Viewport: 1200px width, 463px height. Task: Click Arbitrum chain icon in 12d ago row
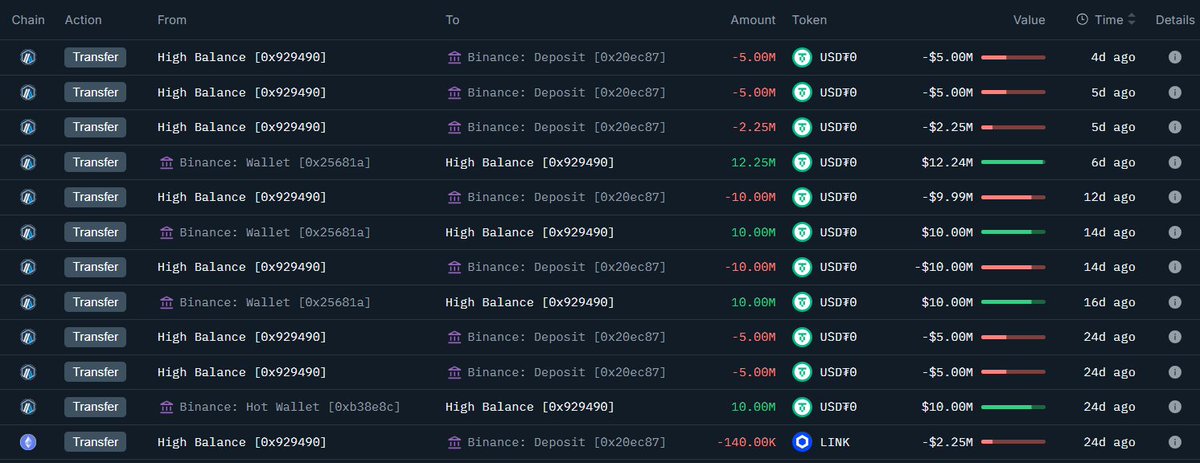28,197
